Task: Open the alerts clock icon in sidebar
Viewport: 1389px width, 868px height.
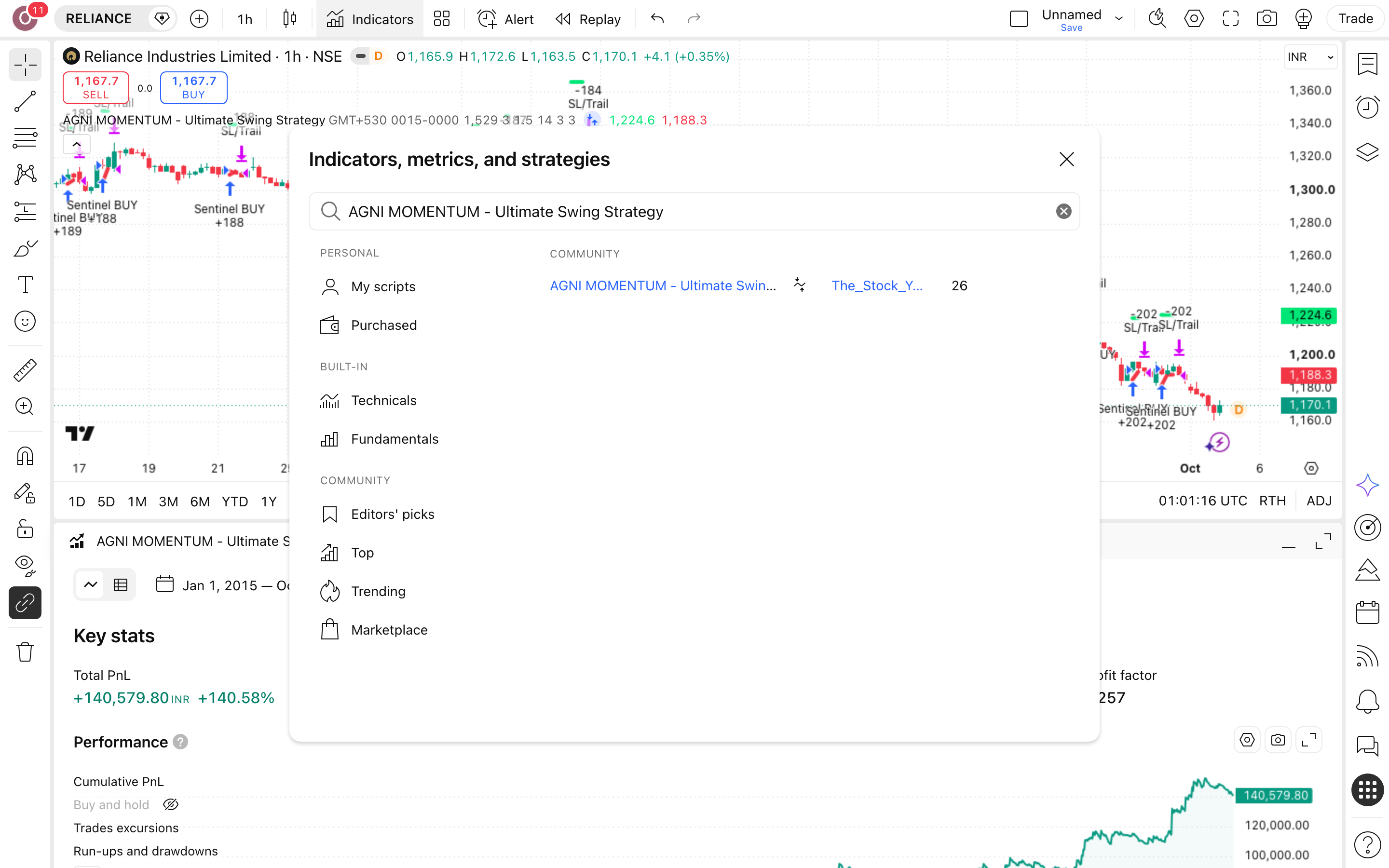Action: click(x=1367, y=108)
